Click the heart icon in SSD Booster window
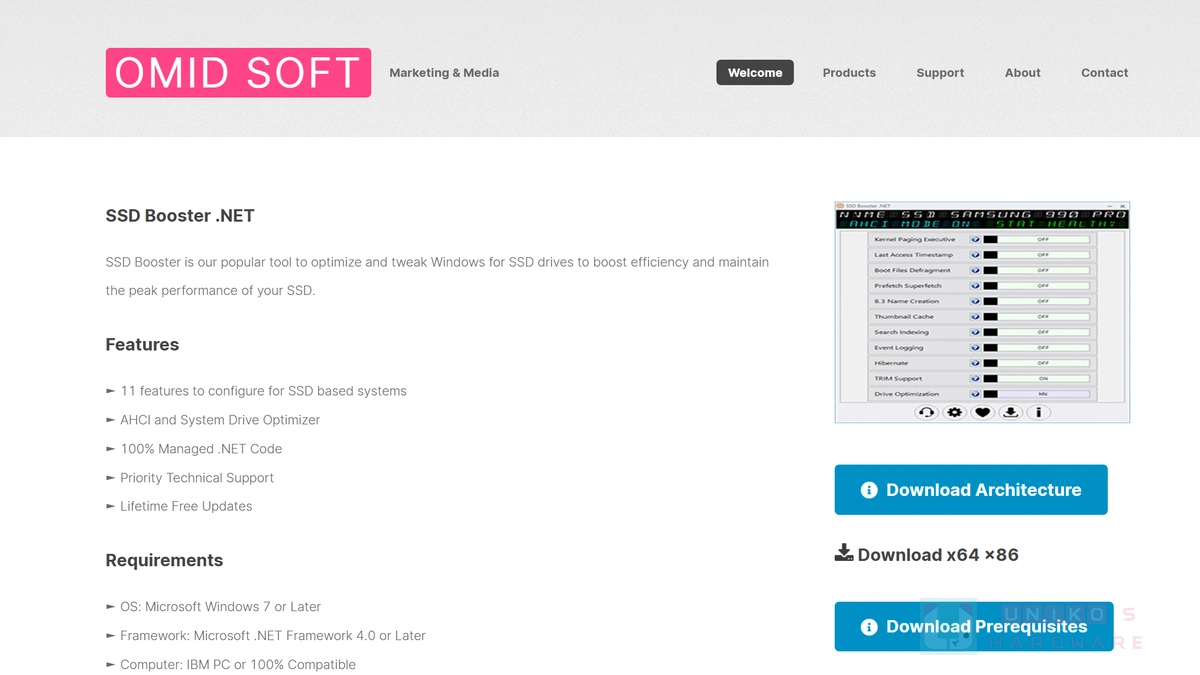The image size is (1200, 675). coord(982,412)
